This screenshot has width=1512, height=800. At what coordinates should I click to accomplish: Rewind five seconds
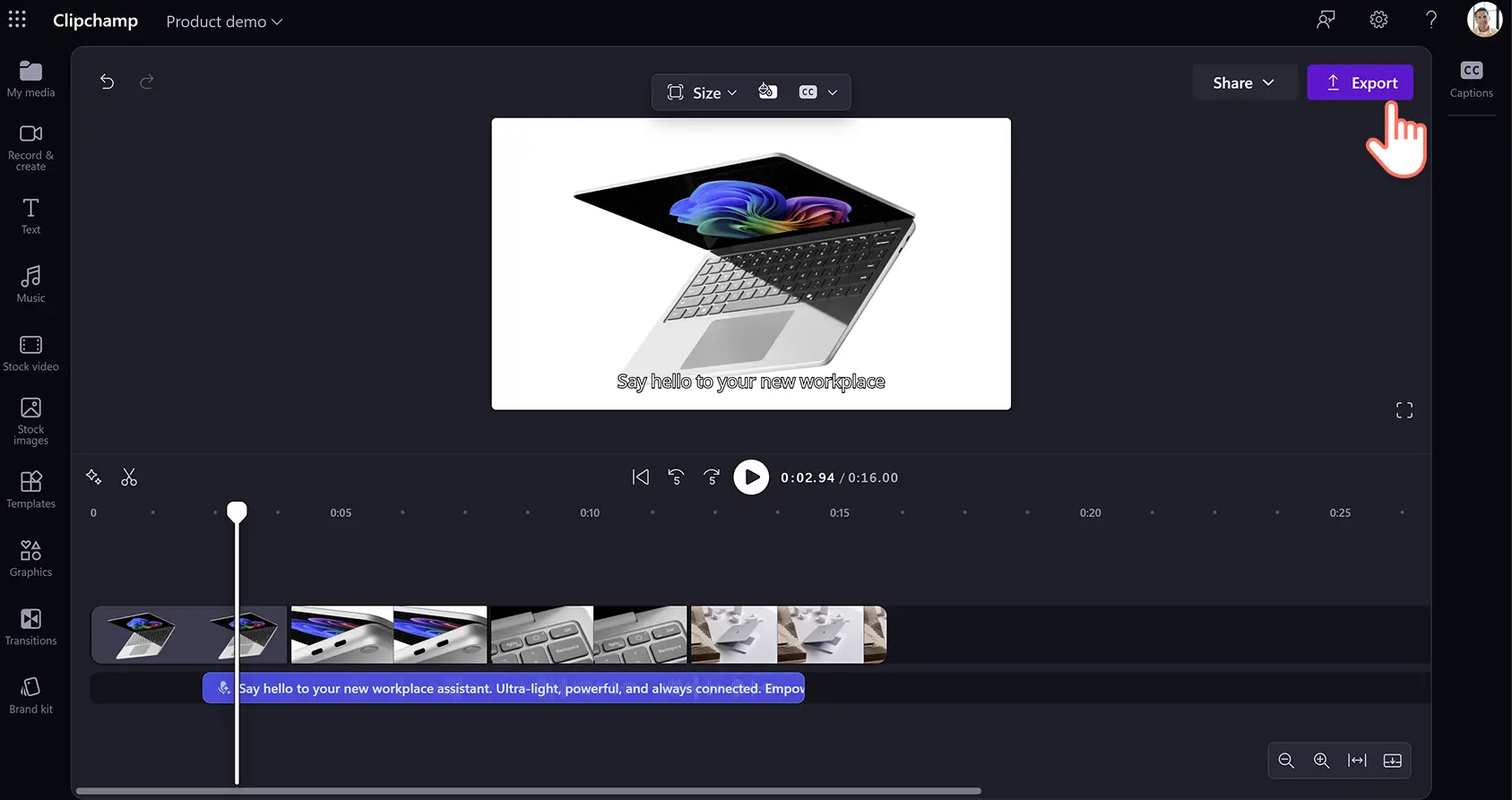click(x=676, y=477)
